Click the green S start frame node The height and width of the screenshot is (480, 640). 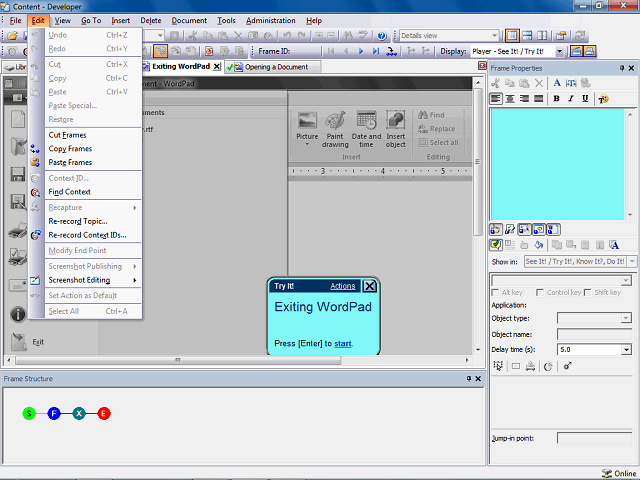(x=29, y=413)
